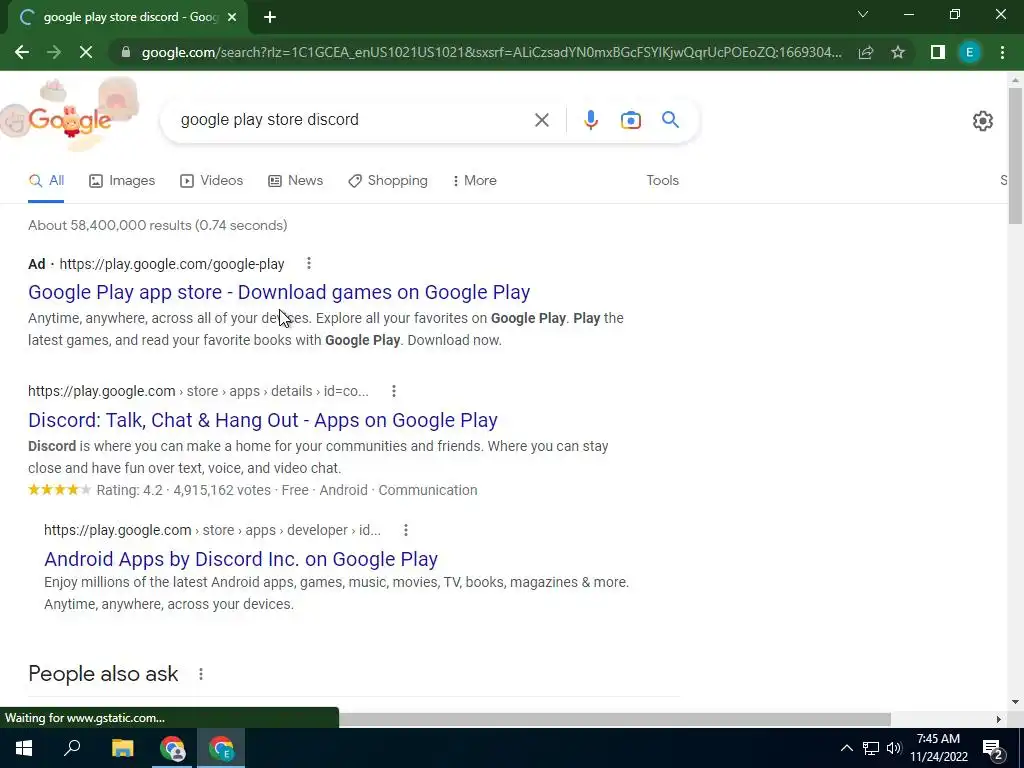Click the horizontal page scrollbar
This screenshot has height=768, width=1024.
tap(615, 719)
